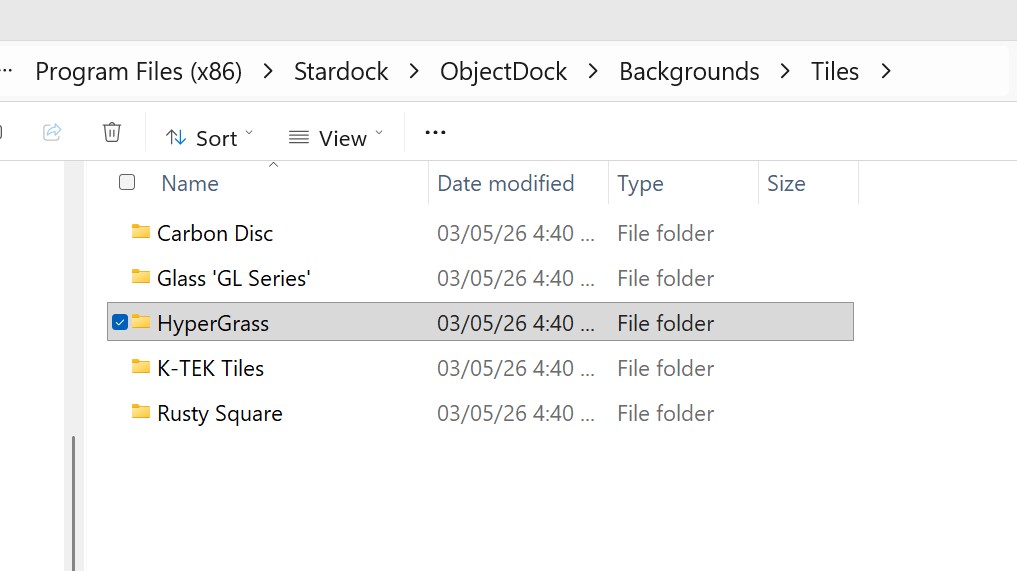Open the See more ellipsis menu
Screen dimensions: 1017x571
pos(435,132)
